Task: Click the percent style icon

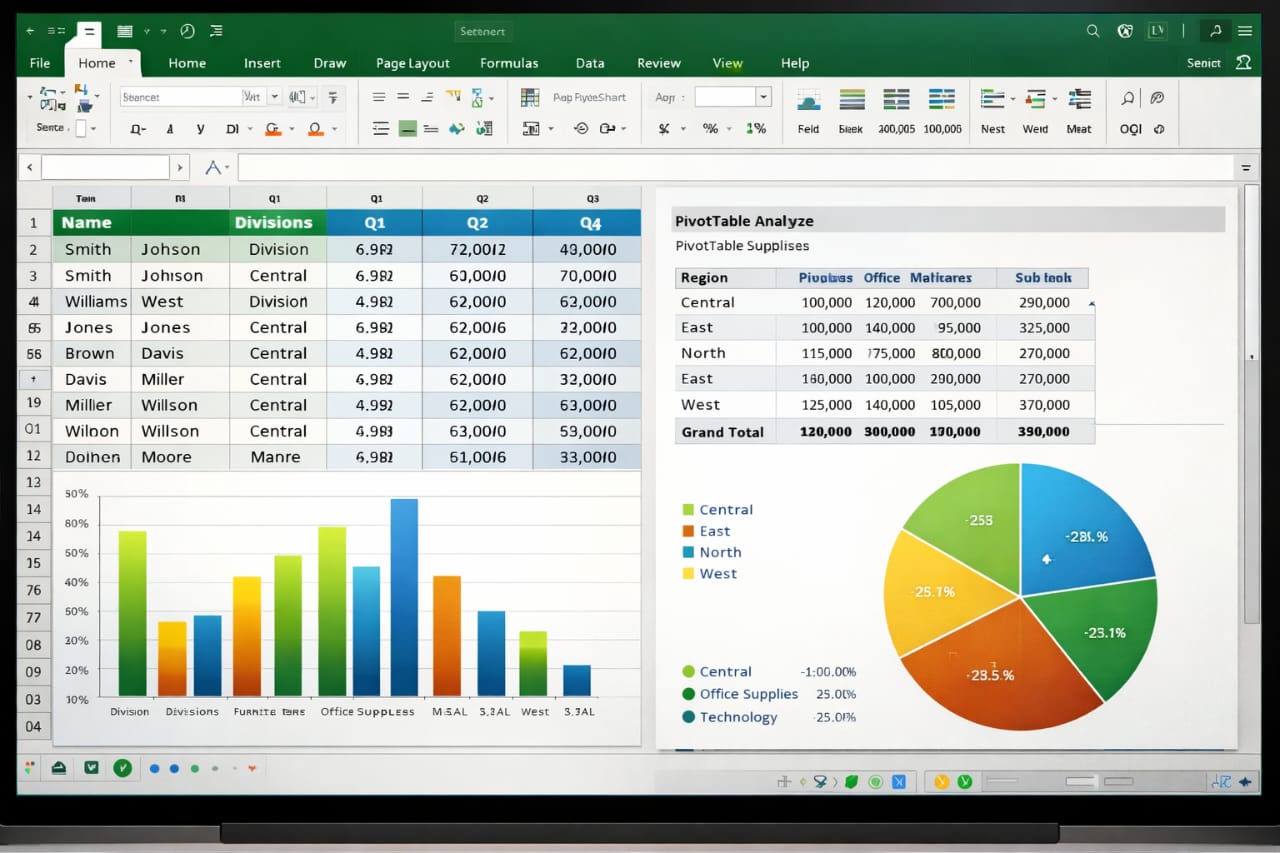Action: tap(710, 129)
